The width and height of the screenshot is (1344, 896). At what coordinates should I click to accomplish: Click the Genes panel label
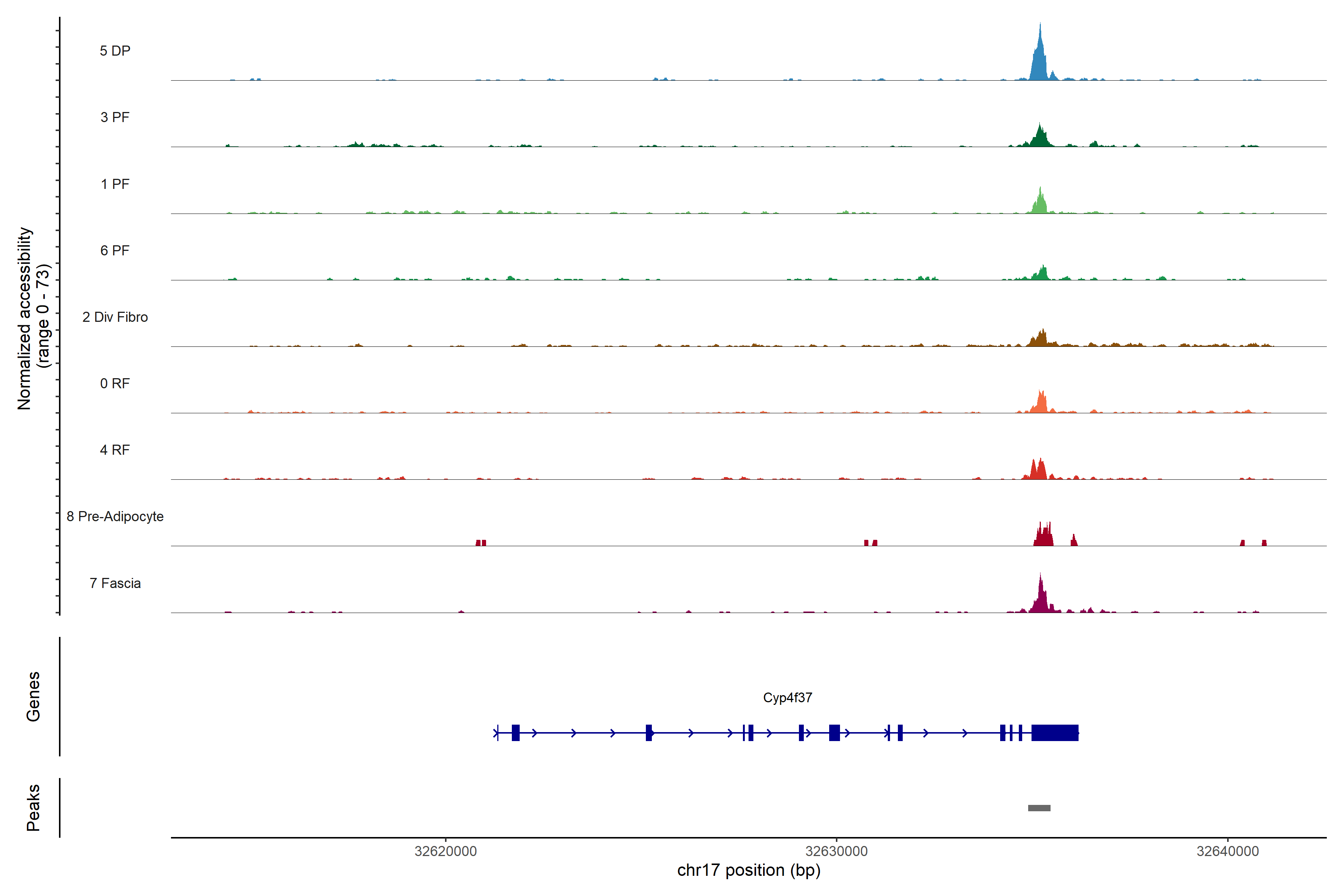33,697
